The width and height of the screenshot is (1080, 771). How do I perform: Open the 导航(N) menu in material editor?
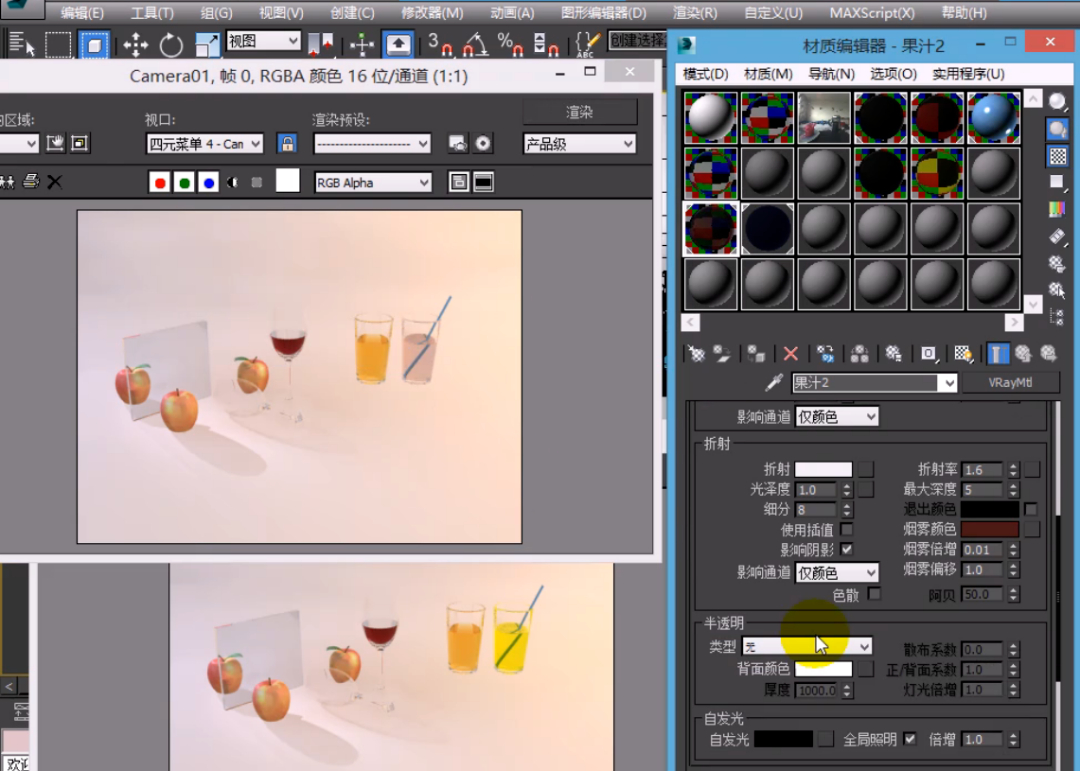(830, 74)
